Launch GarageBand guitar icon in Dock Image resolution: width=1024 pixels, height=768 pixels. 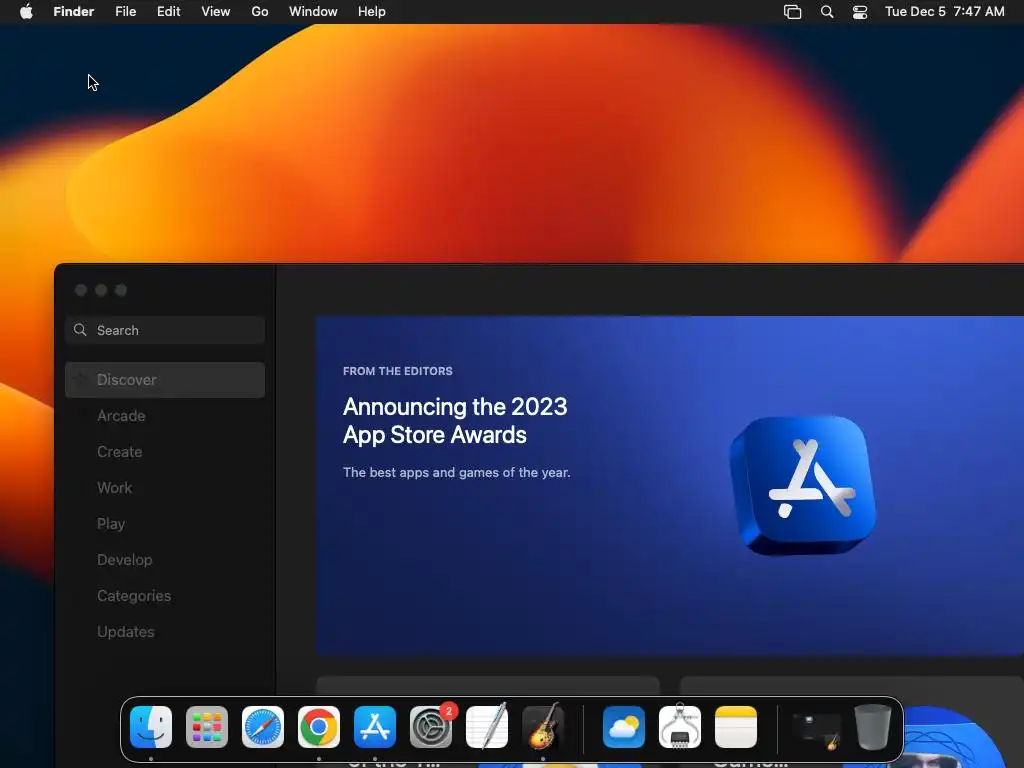[543, 726]
